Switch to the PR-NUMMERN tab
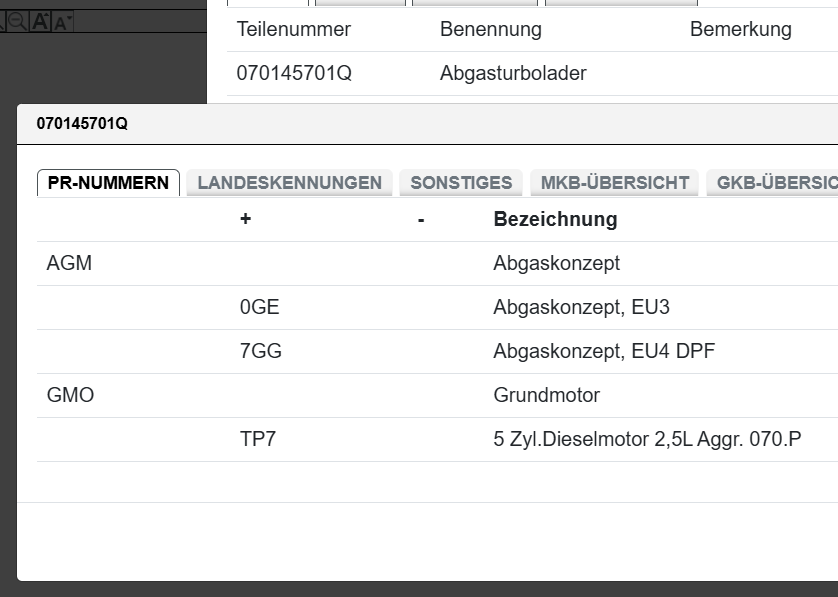 coord(108,183)
